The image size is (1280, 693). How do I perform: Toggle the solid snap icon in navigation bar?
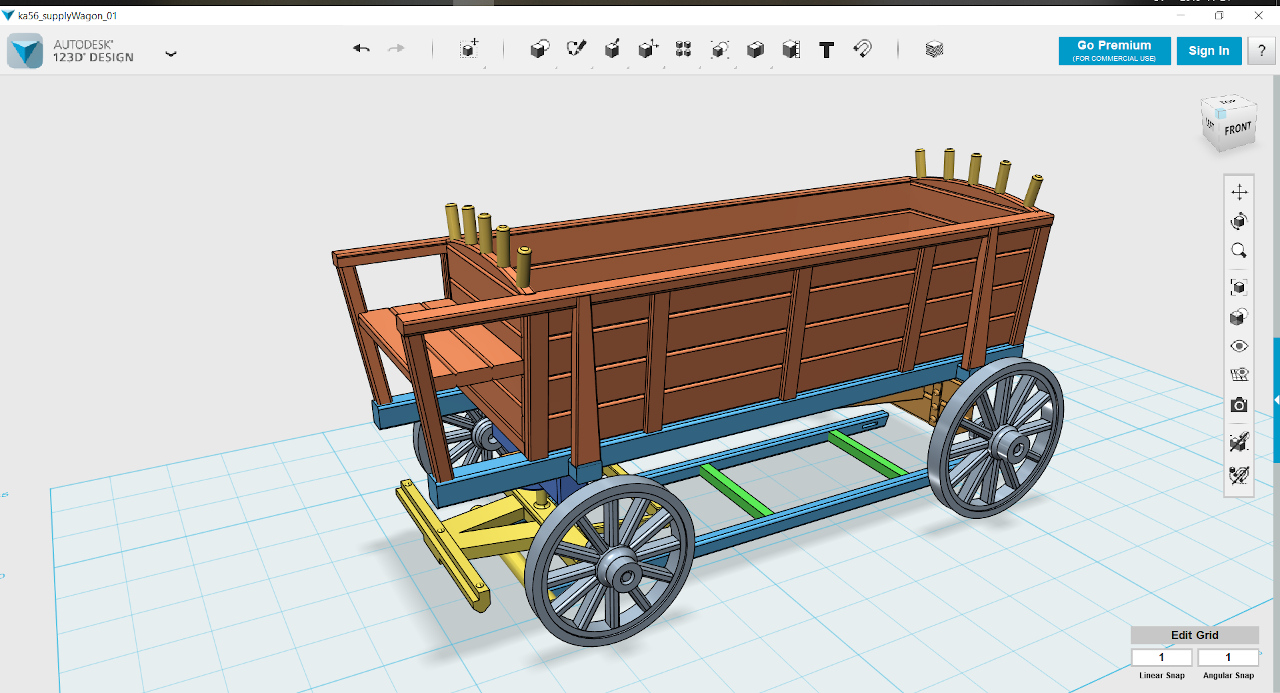coord(1239,442)
